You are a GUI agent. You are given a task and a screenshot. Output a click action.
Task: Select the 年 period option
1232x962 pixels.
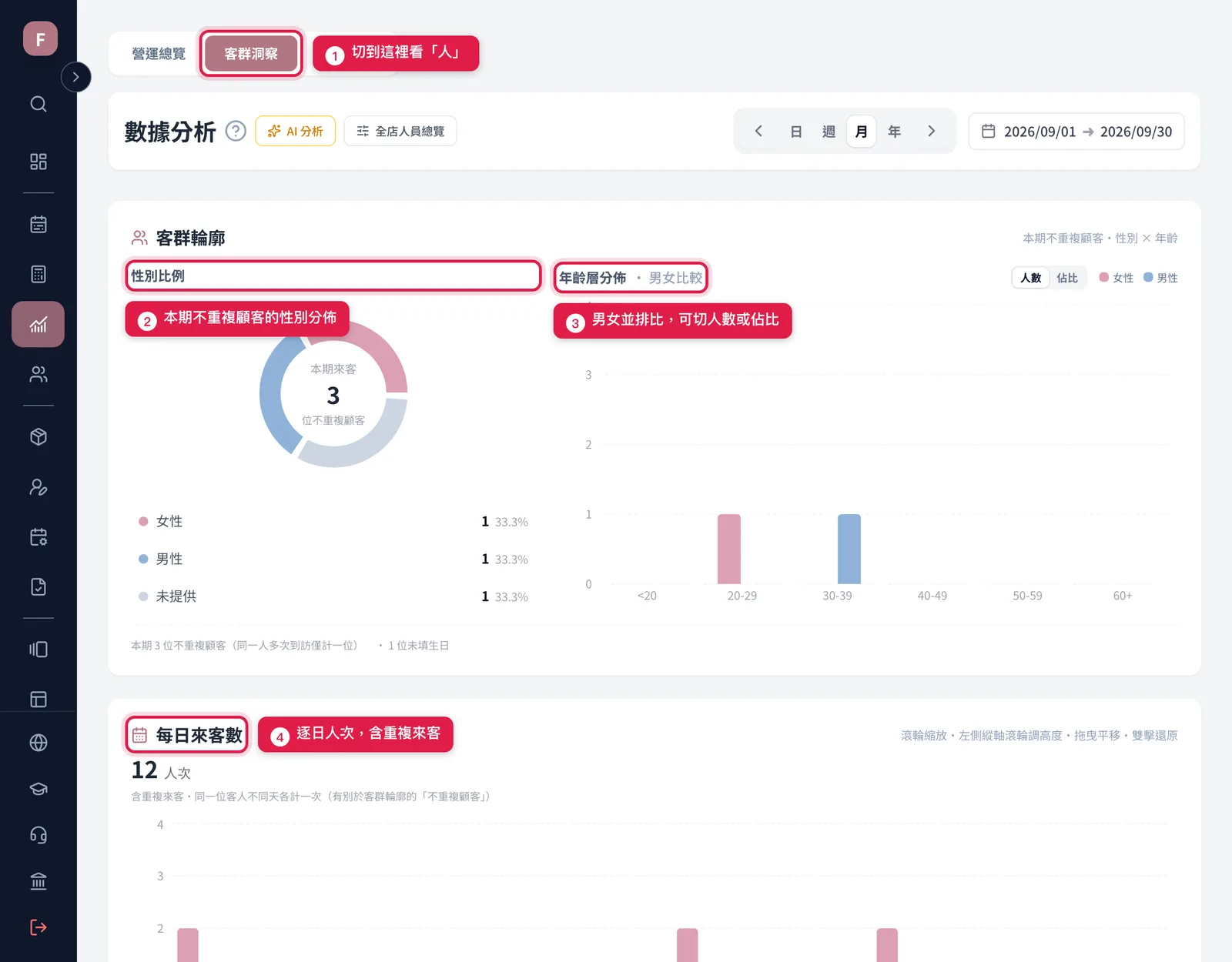coord(894,132)
